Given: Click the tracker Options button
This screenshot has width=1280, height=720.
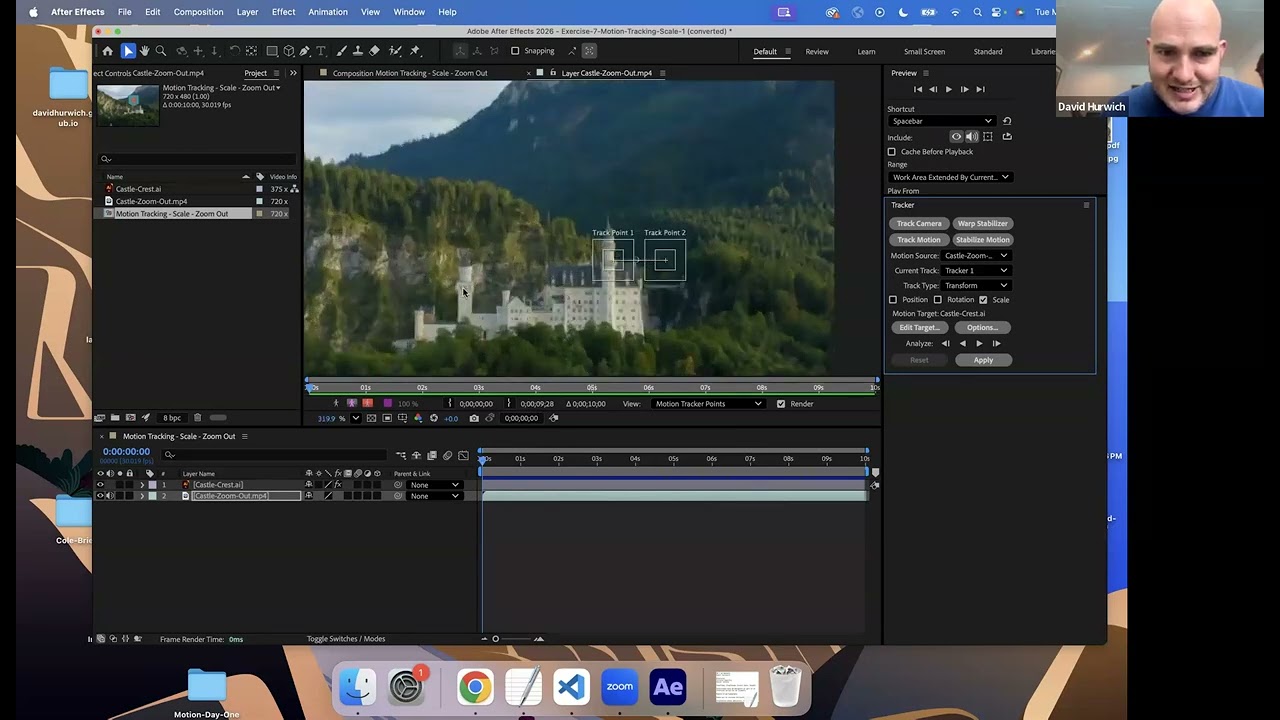Looking at the screenshot, I should click(982, 328).
